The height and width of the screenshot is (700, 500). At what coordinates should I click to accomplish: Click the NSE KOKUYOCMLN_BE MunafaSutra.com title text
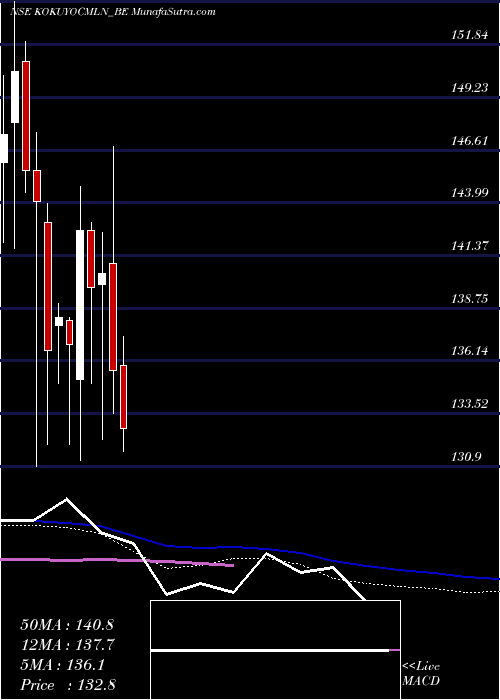pos(112,12)
